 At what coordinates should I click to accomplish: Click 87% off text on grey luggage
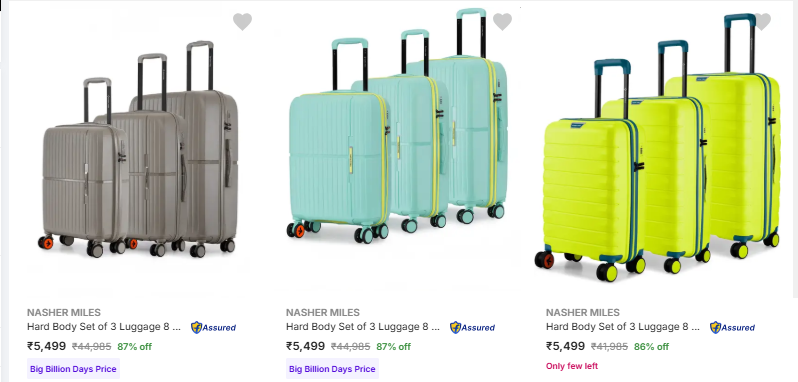(134, 347)
